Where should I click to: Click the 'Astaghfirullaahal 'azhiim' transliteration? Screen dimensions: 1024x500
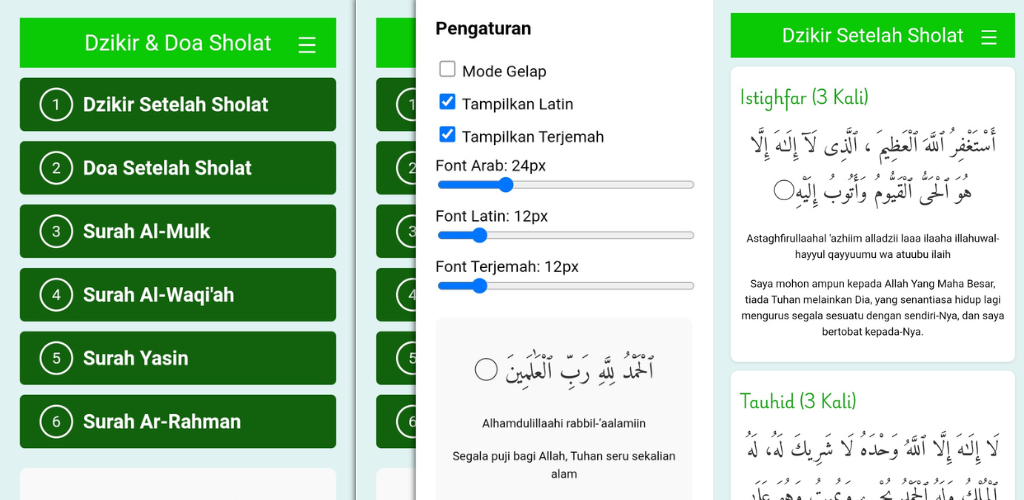(x=872, y=246)
